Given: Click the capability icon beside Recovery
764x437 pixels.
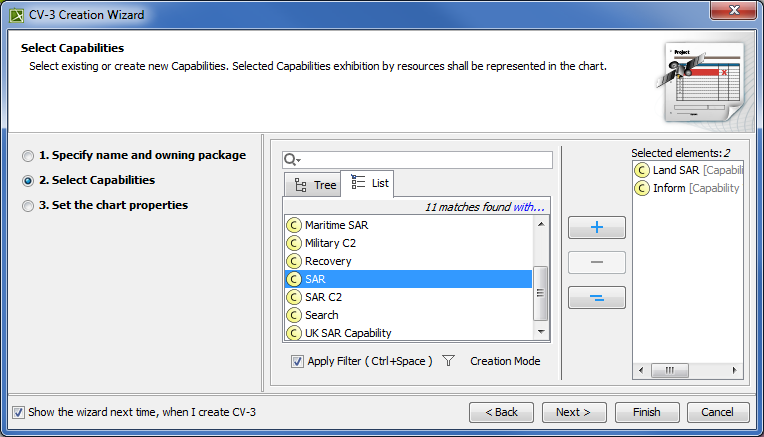Looking at the screenshot, I should coord(294,261).
